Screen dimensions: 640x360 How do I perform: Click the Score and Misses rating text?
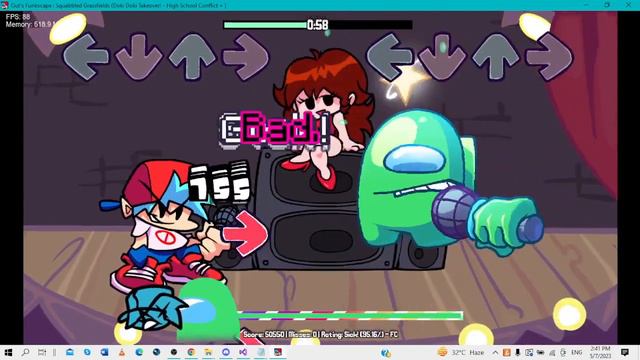pos(320,334)
